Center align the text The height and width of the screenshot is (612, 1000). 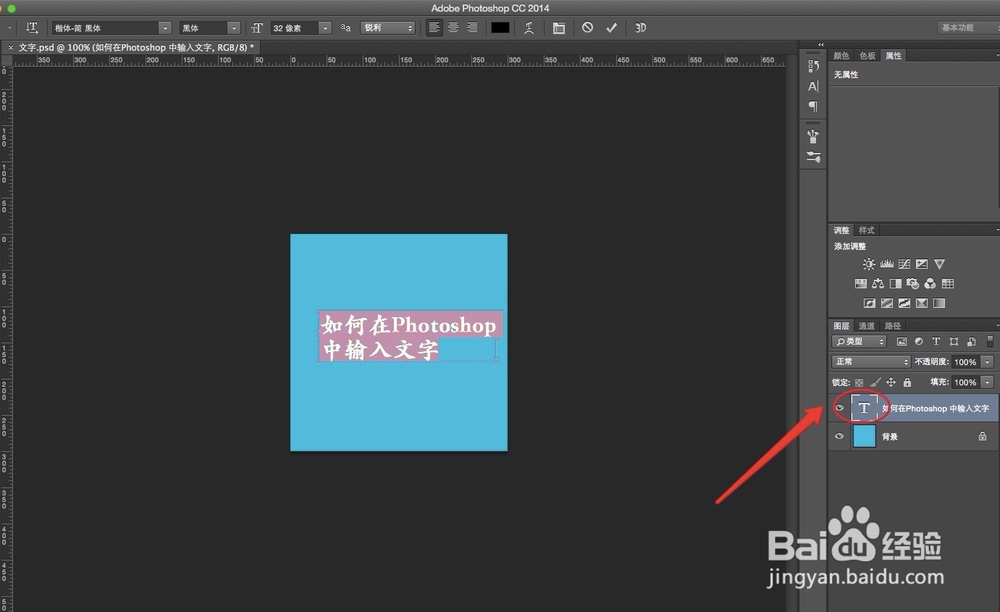(x=453, y=27)
